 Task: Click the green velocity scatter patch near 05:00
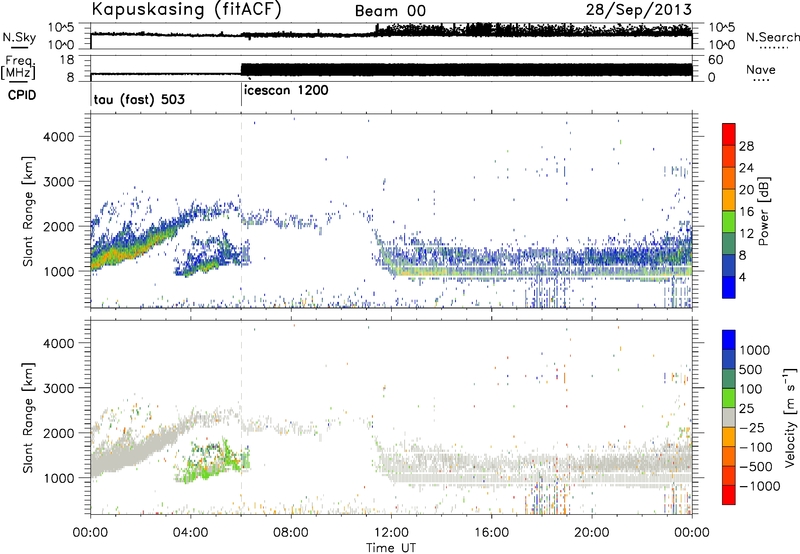tap(214, 465)
